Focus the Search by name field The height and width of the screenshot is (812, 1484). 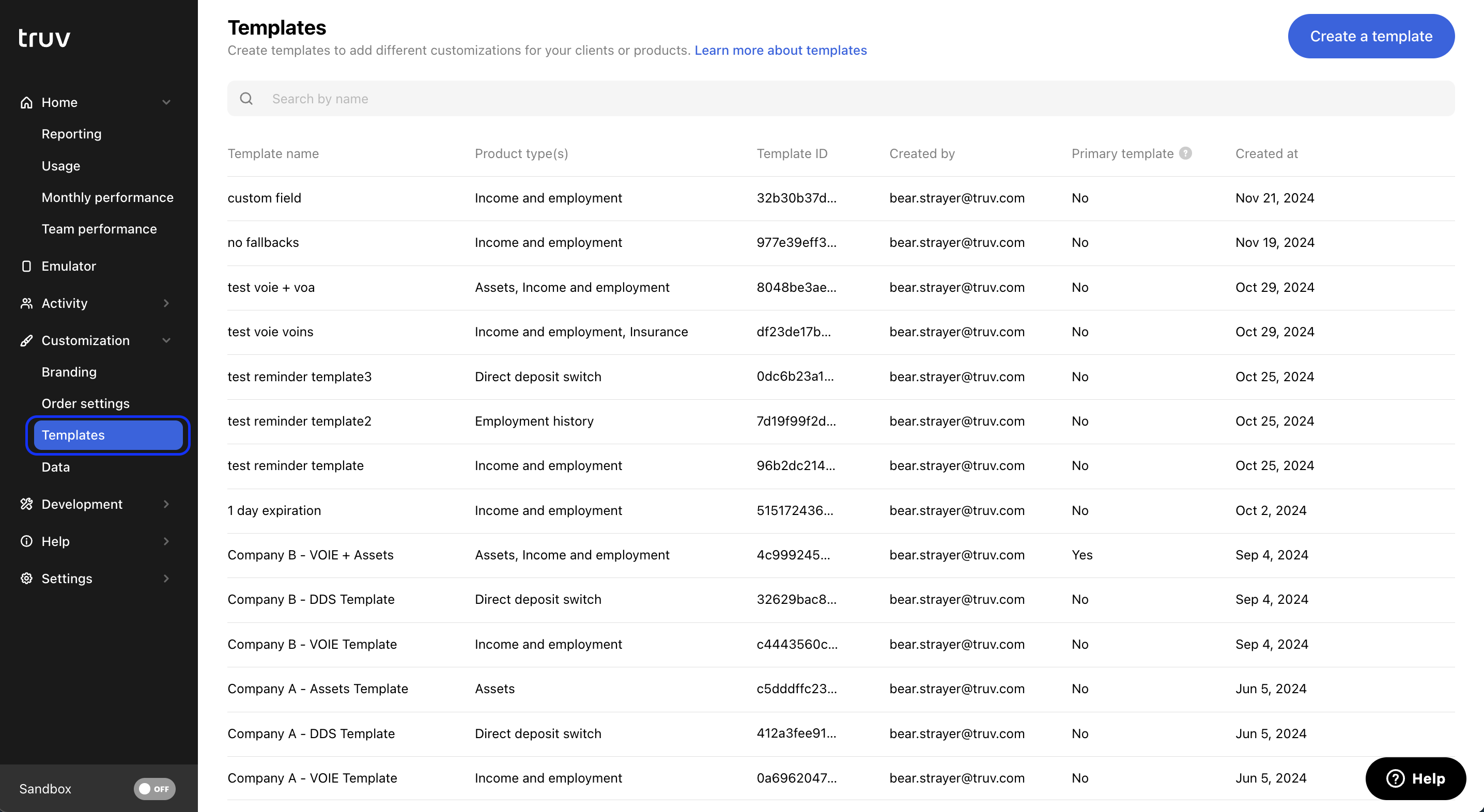pos(841,99)
